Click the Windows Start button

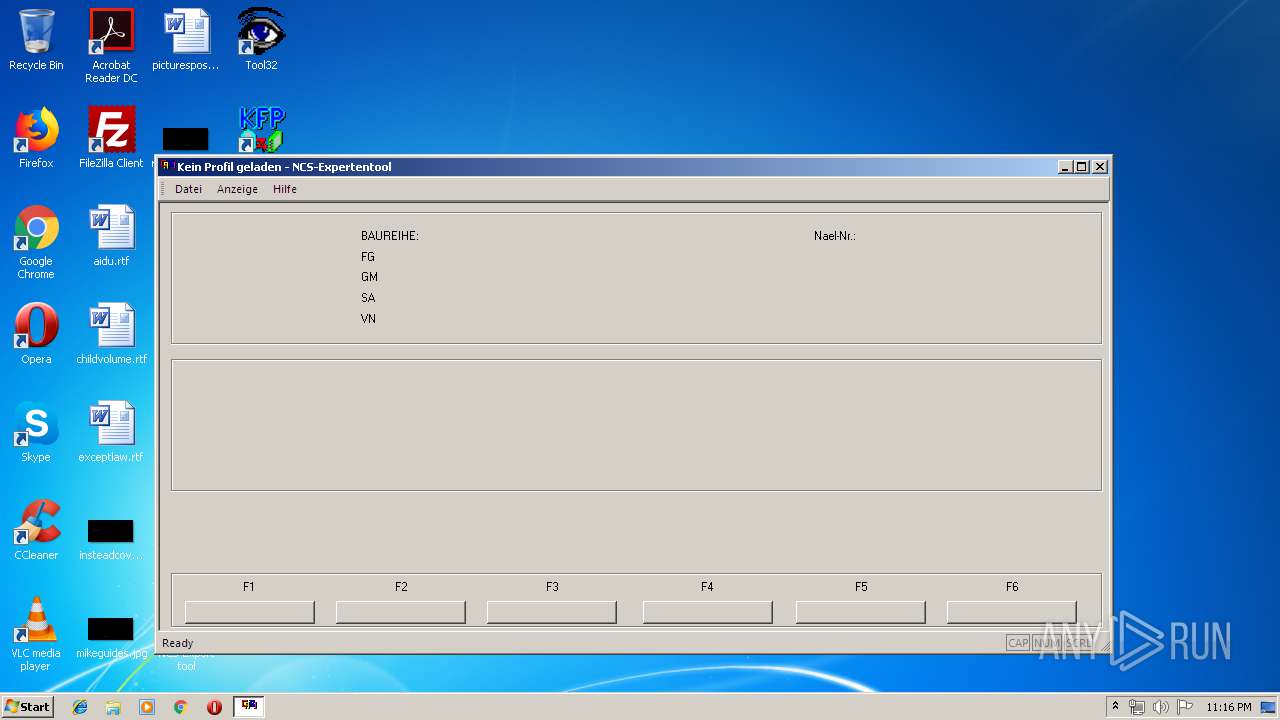coord(28,707)
